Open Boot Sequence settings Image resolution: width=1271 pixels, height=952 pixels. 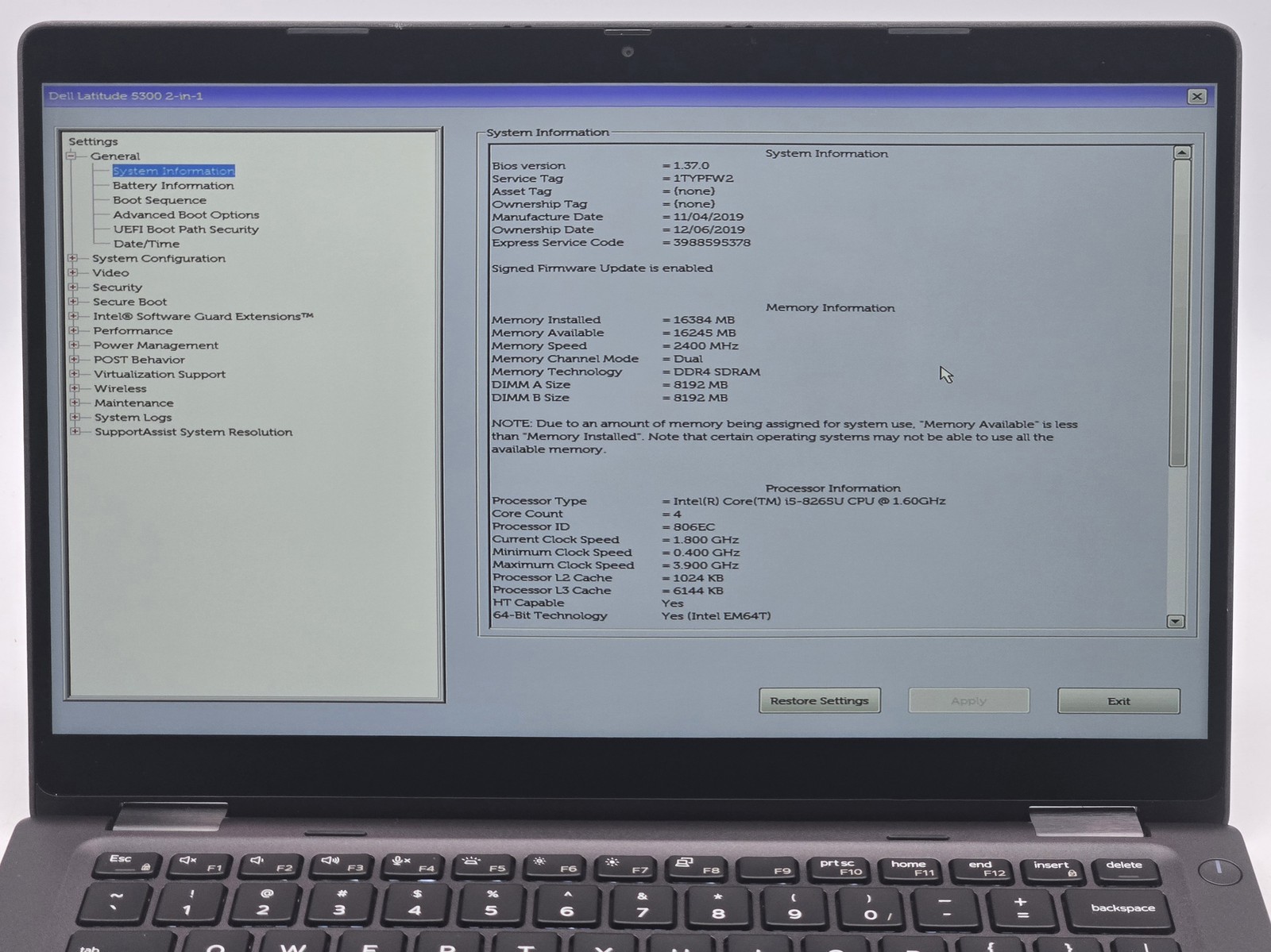(x=160, y=200)
